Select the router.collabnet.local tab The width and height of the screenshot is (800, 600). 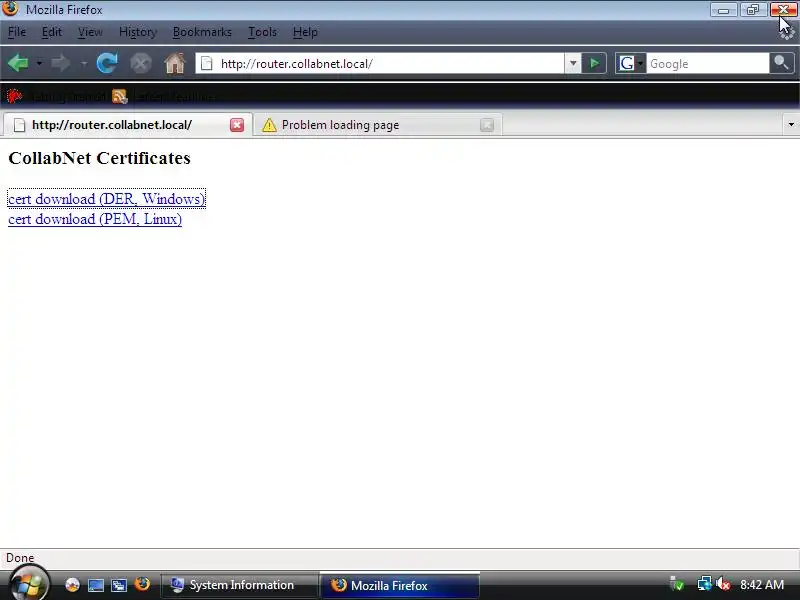tap(128, 125)
